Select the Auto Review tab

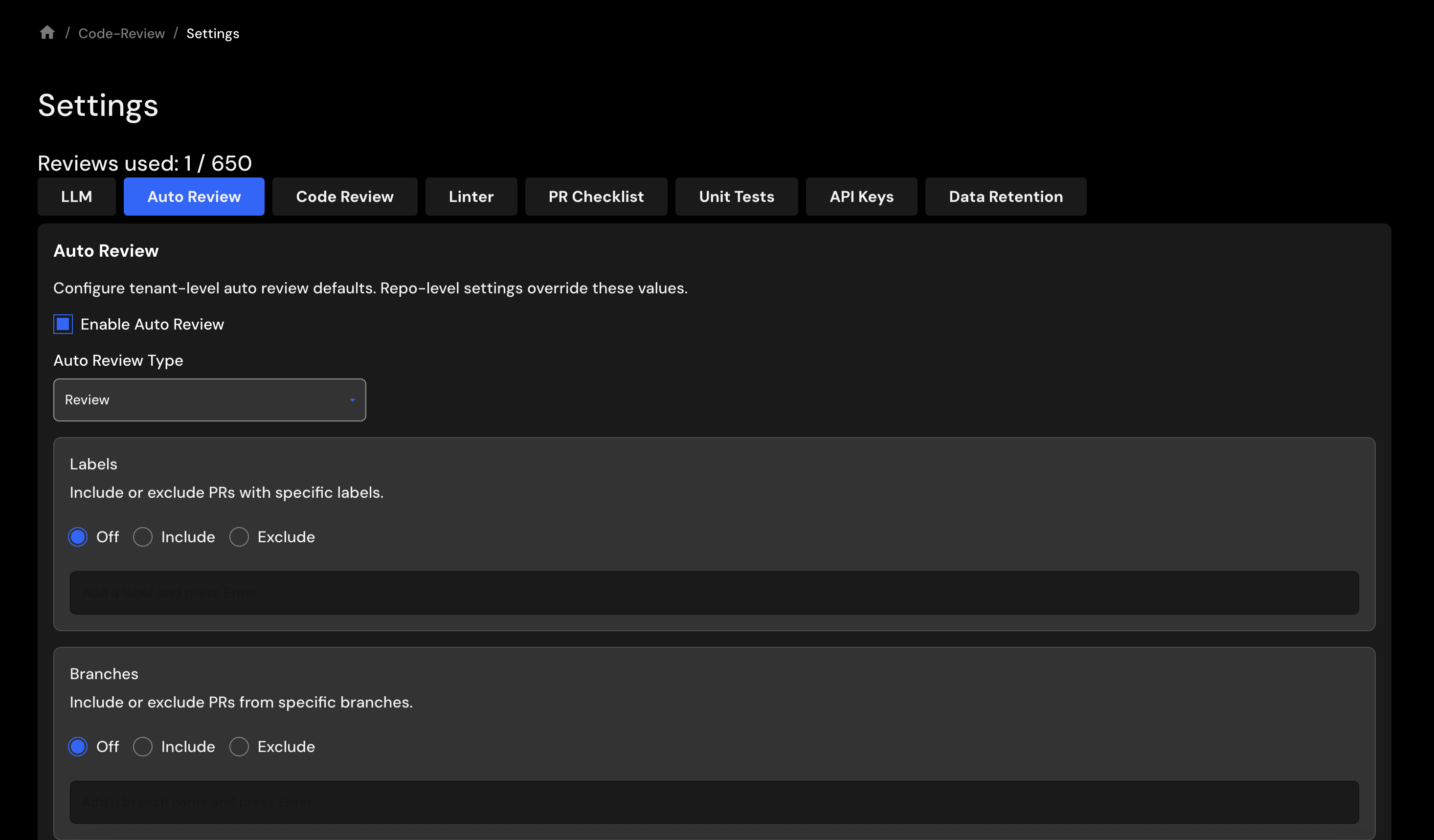coord(194,196)
